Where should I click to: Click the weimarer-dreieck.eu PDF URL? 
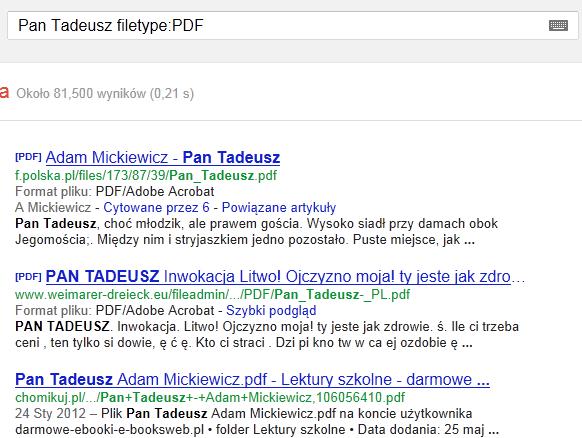click(213, 295)
